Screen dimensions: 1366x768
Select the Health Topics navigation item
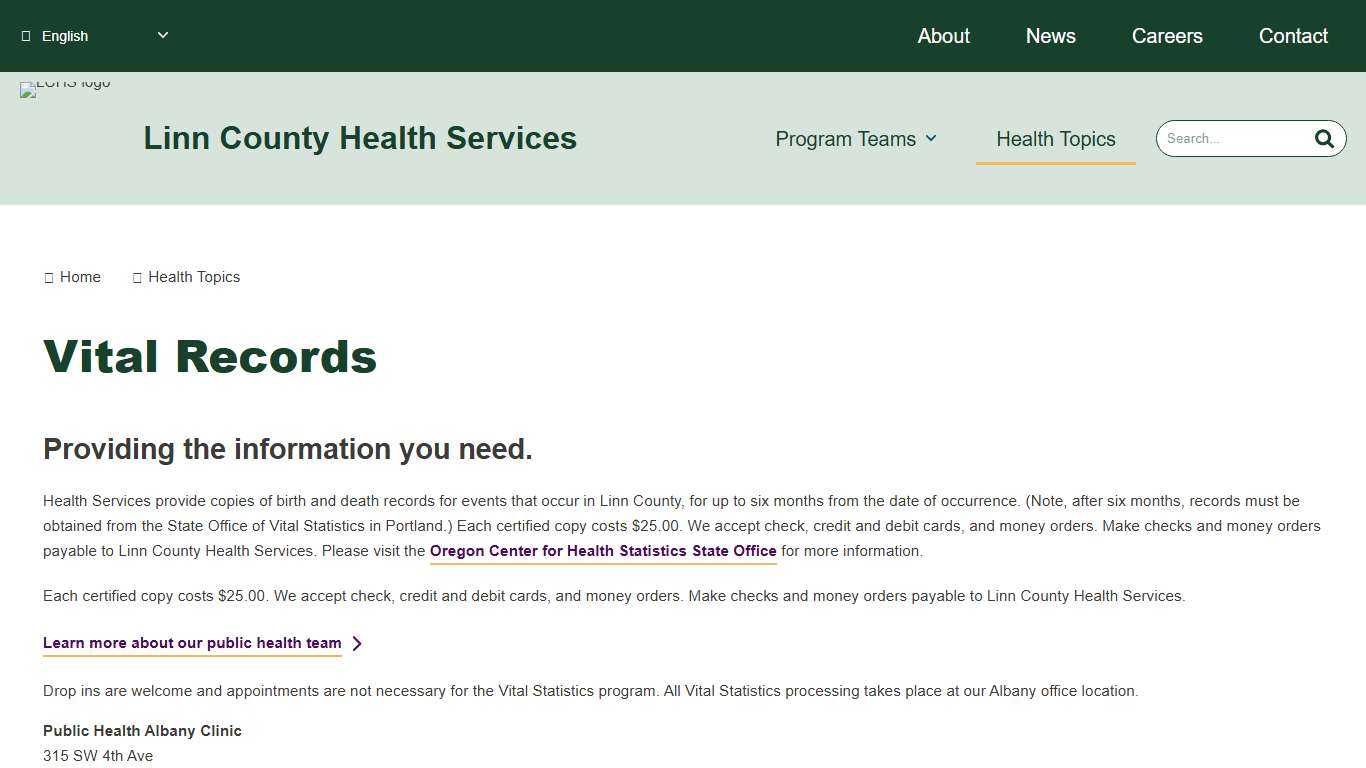(1055, 139)
